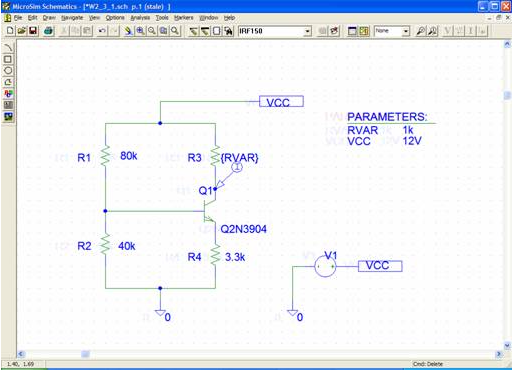Open the Draw menu
The image size is (513, 370).
tap(49, 18)
